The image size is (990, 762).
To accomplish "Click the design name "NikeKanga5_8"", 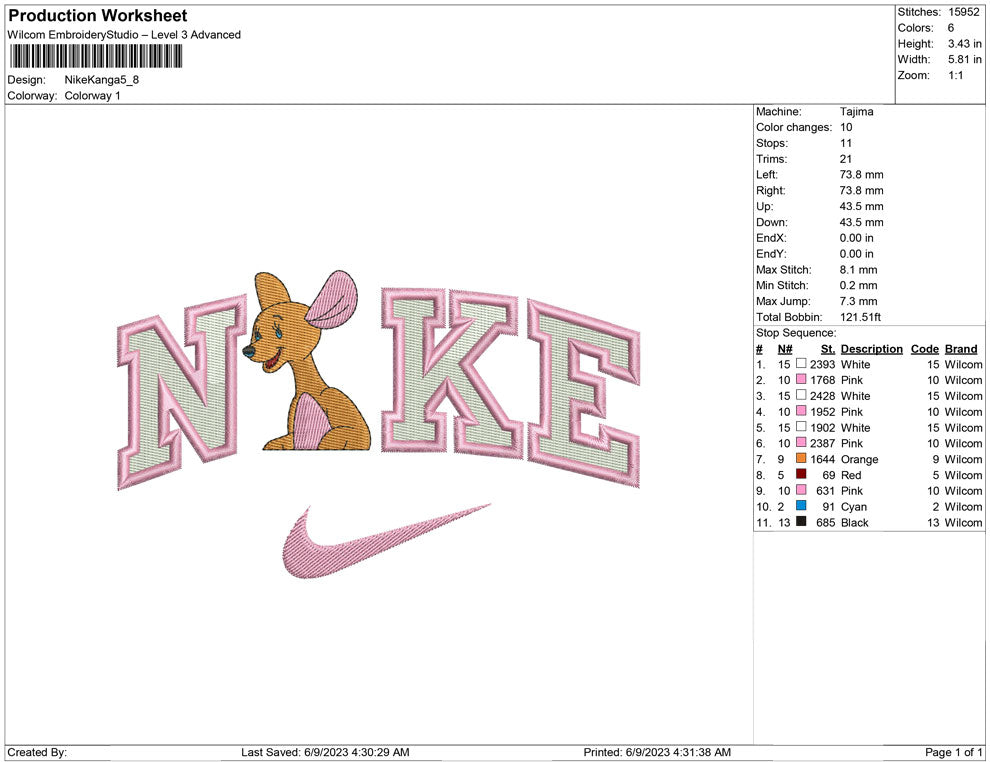I will coord(102,80).
